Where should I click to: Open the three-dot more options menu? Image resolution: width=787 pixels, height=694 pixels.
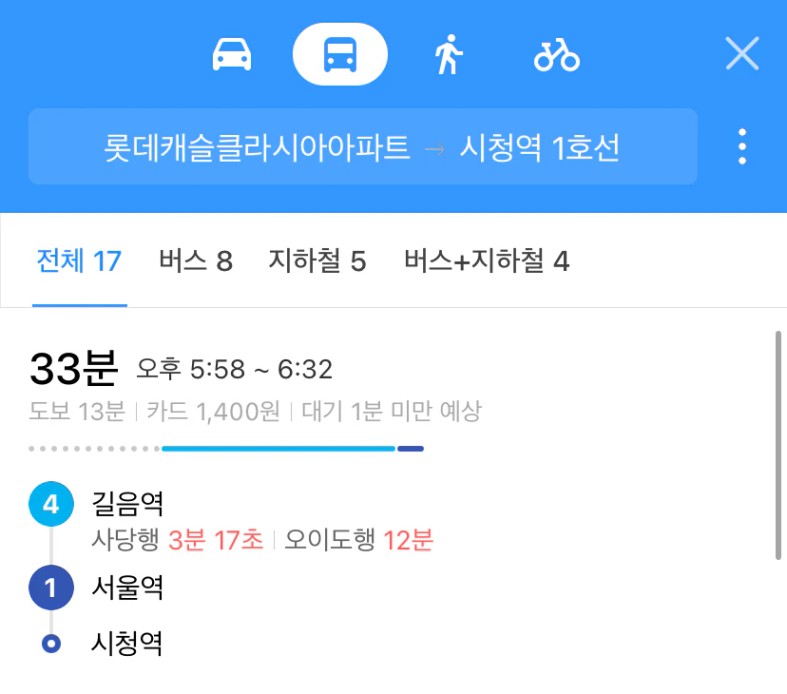[742, 147]
